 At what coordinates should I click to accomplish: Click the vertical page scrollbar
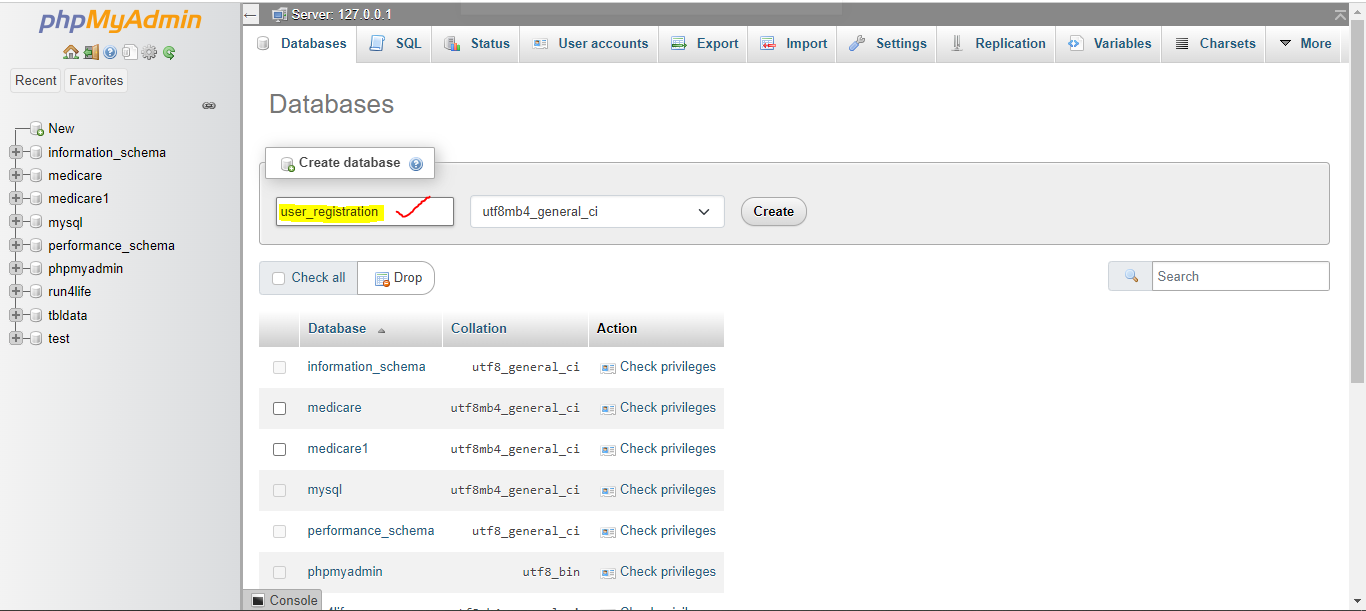coord(1357,200)
